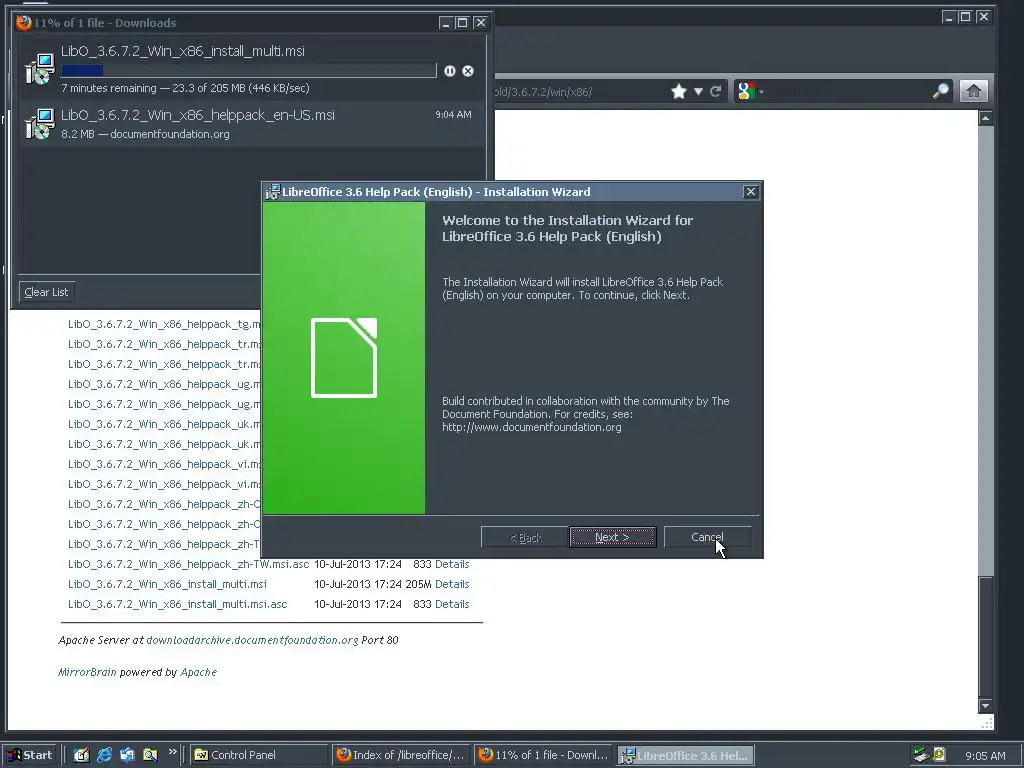Cancel the LibO install_multi.msi download
Viewport: 1024px width, 768px height.
point(468,71)
